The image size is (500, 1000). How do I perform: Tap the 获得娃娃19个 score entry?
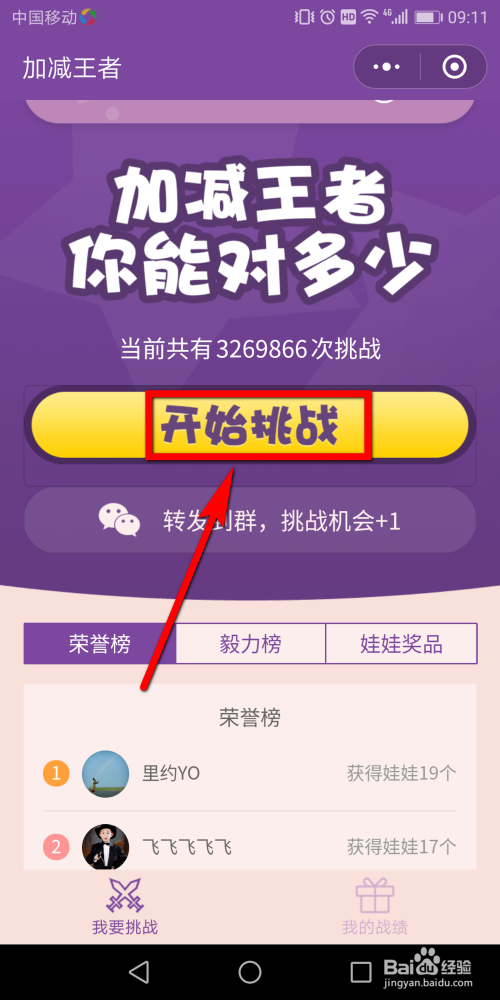pyautogui.click(x=402, y=774)
